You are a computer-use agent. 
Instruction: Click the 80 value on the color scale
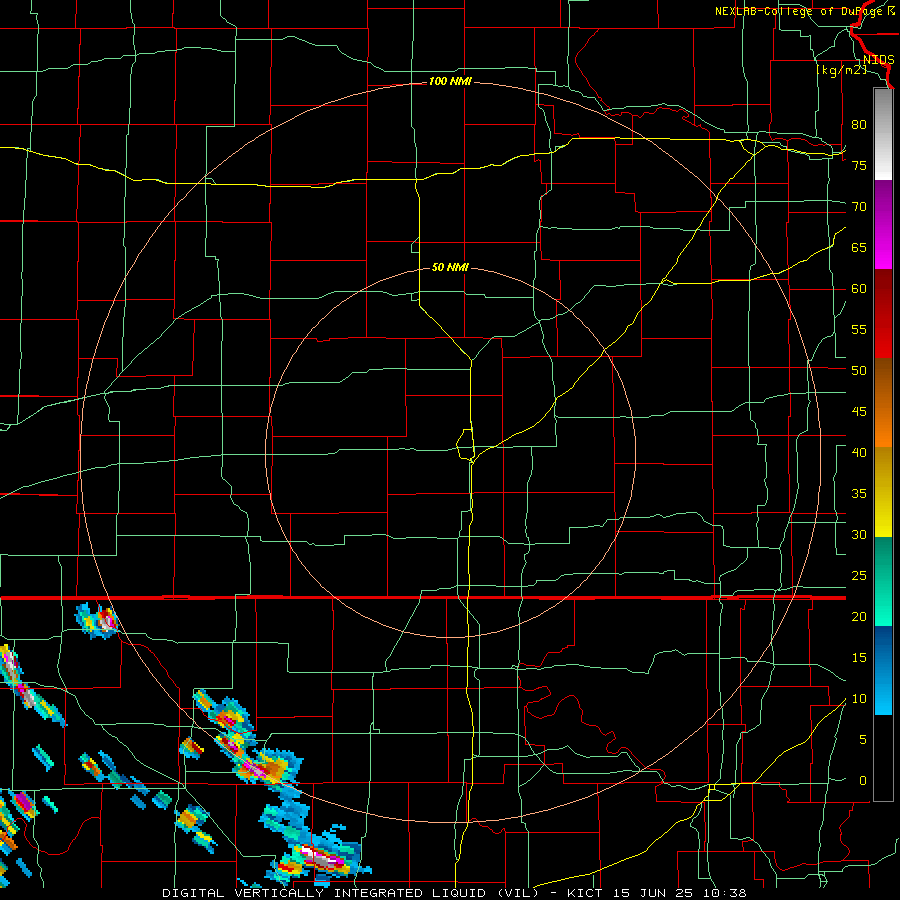point(859,125)
